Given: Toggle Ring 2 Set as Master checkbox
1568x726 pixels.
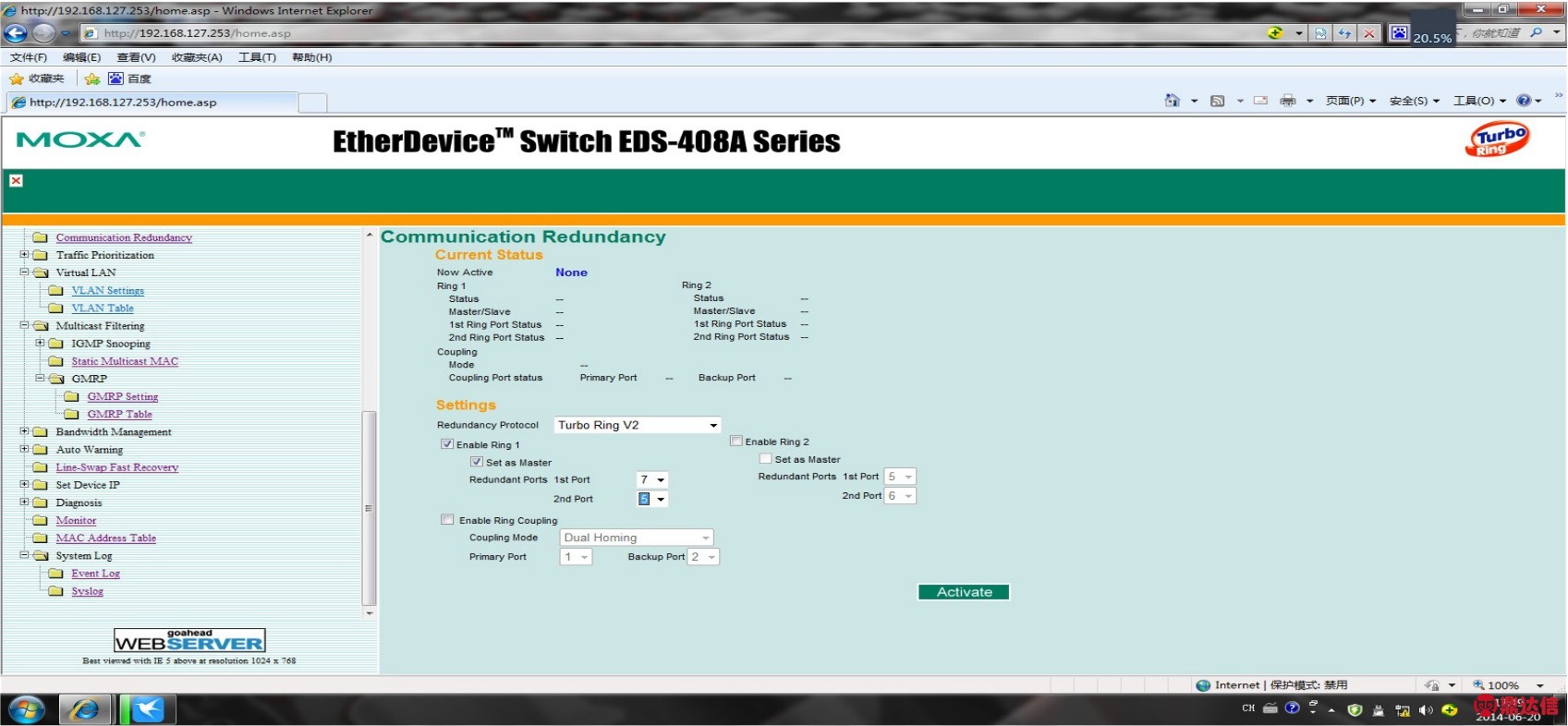Looking at the screenshot, I should coord(766,459).
